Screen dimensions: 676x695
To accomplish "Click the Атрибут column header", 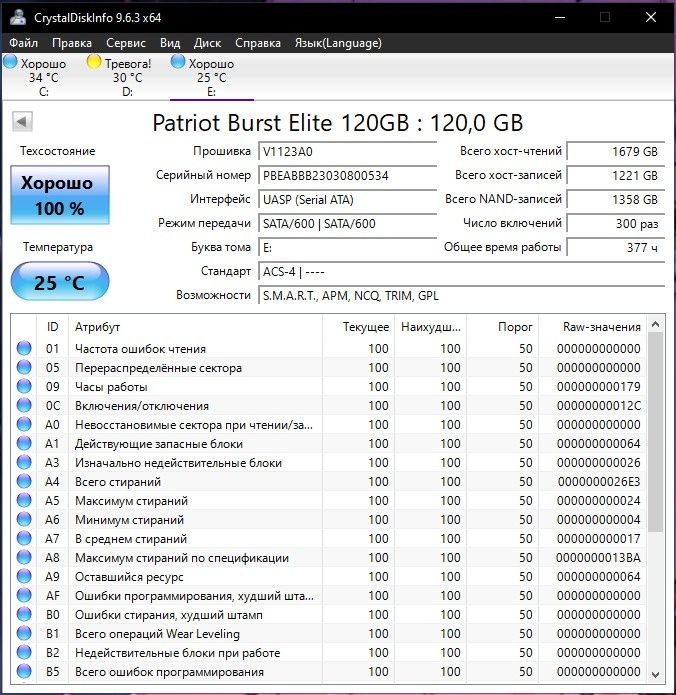I will click(195, 327).
